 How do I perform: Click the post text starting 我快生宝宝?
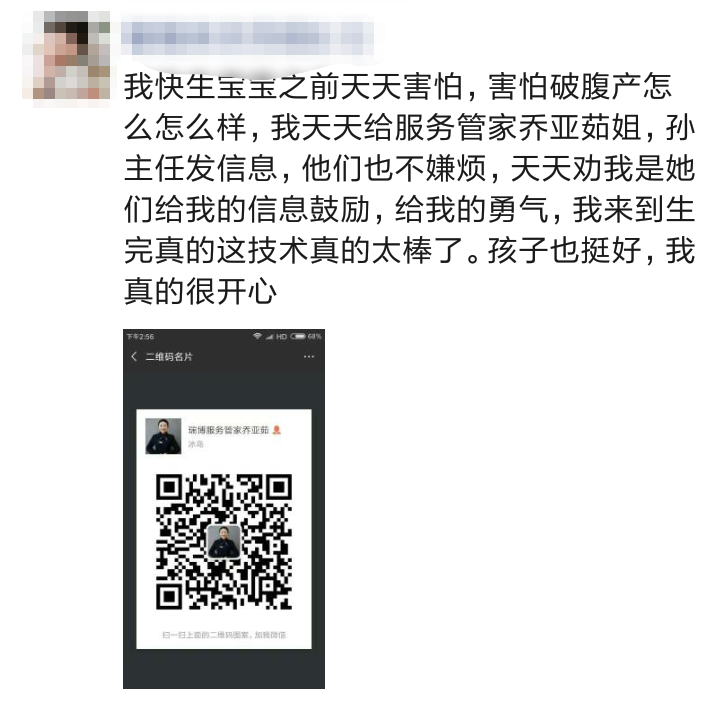pyautogui.click(x=409, y=189)
